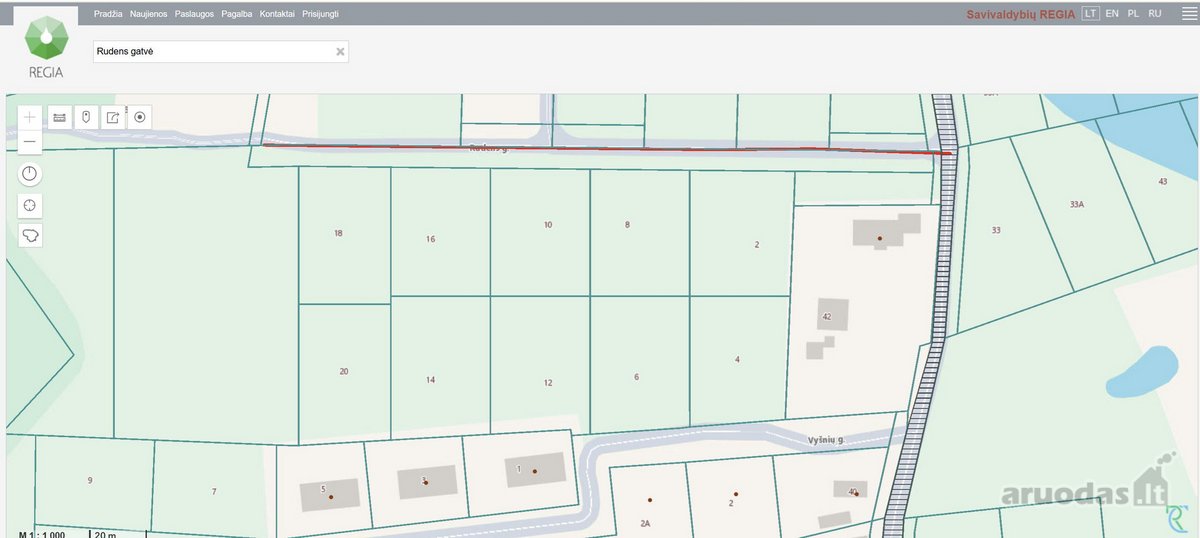Click the Savivaldybių REGIA title link
The image size is (1200, 538).
click(x=1021, y=14)
